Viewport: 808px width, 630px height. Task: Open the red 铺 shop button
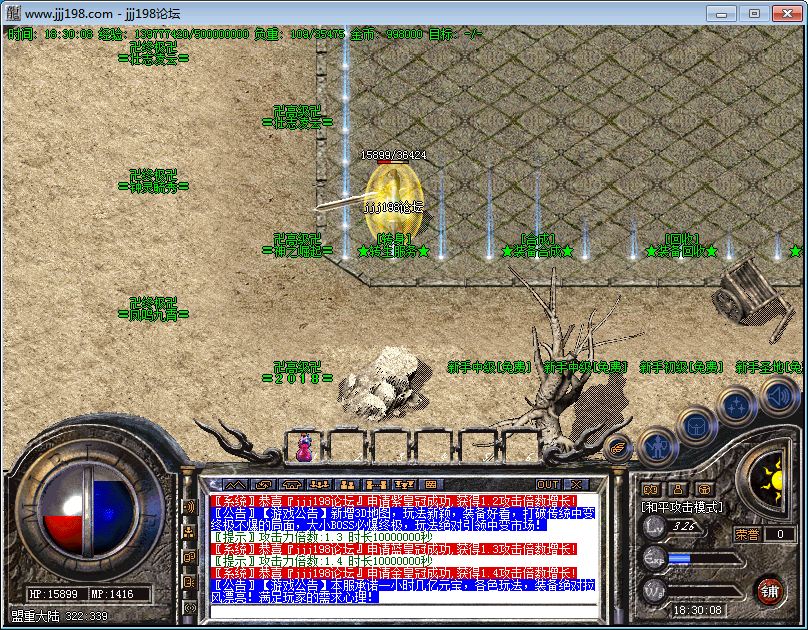click(x=770, y=591)
